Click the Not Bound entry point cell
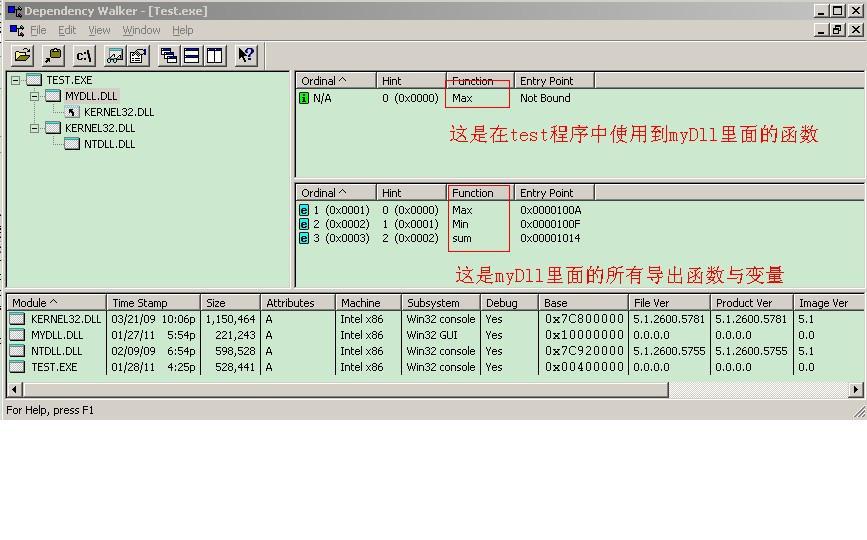867x540 pixels. click(545, 98)
